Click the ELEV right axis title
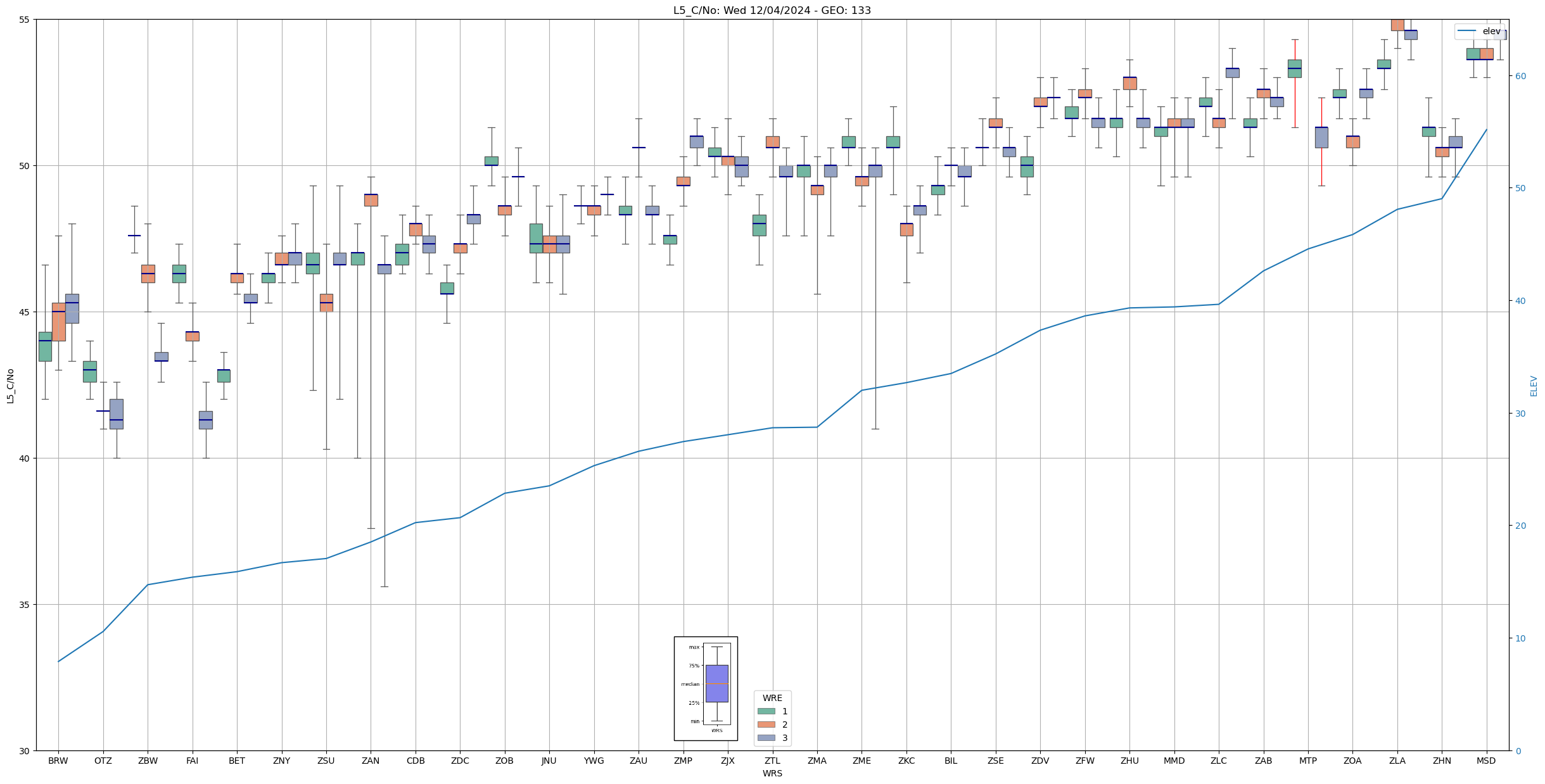 (x=1534, y=386)
